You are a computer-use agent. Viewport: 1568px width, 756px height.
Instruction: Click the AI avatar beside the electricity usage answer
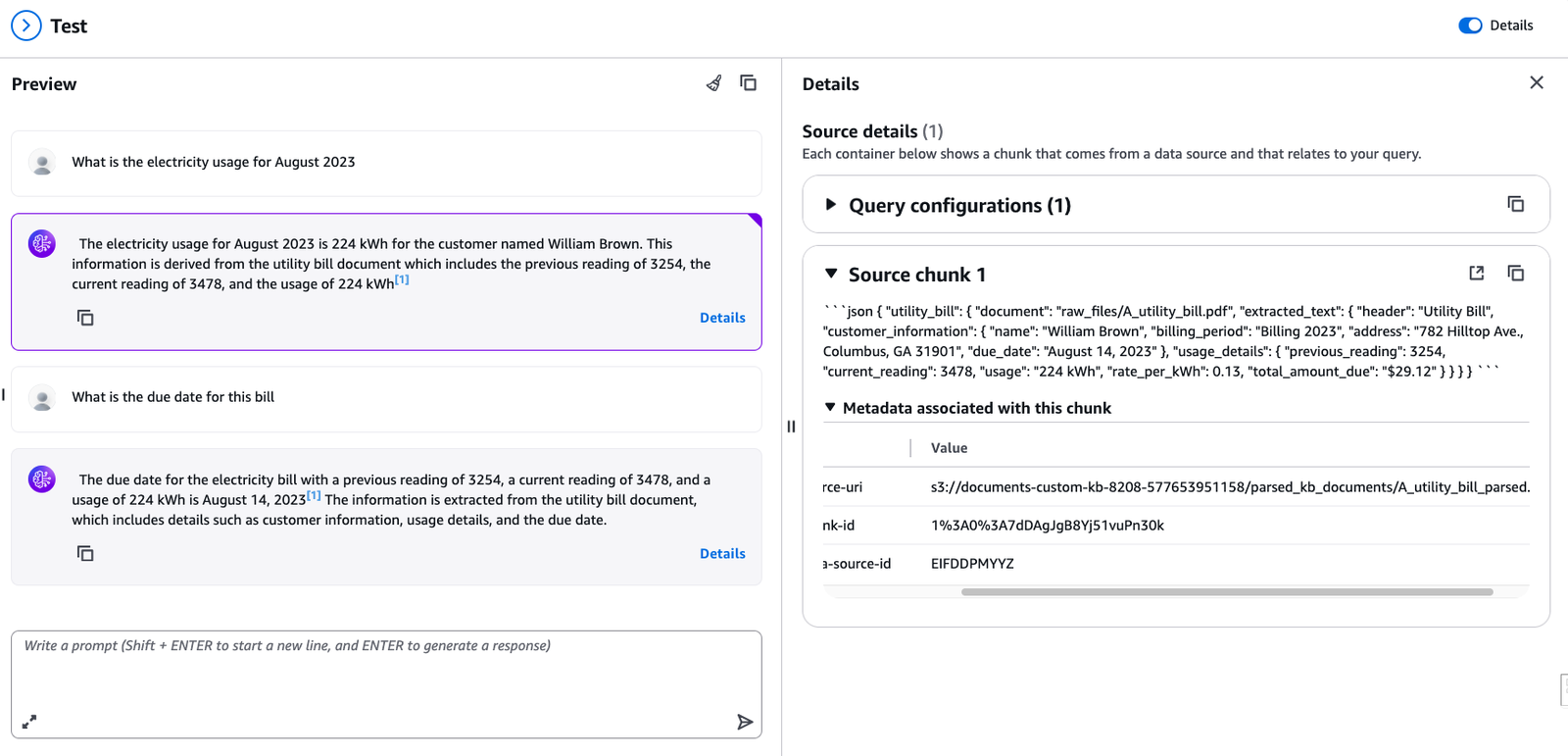(42, 244)
